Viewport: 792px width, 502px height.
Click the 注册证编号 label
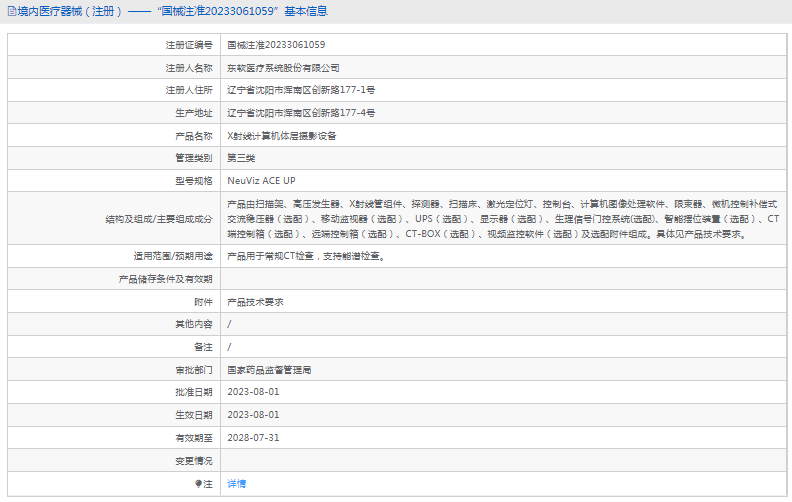coord(189,45)
